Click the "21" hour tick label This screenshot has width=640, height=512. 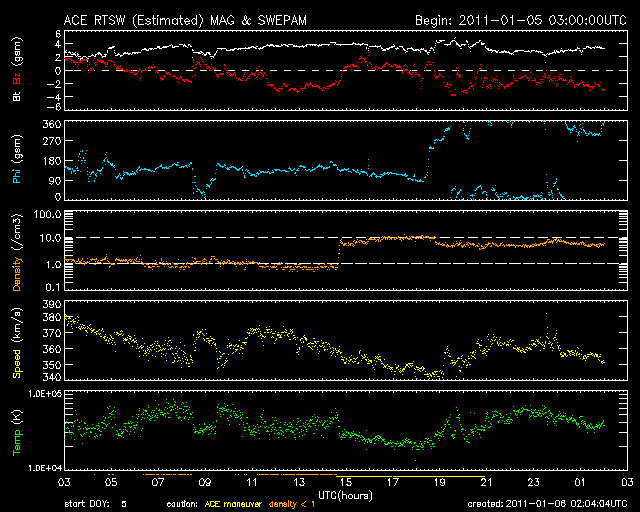(x=487, y=483)
